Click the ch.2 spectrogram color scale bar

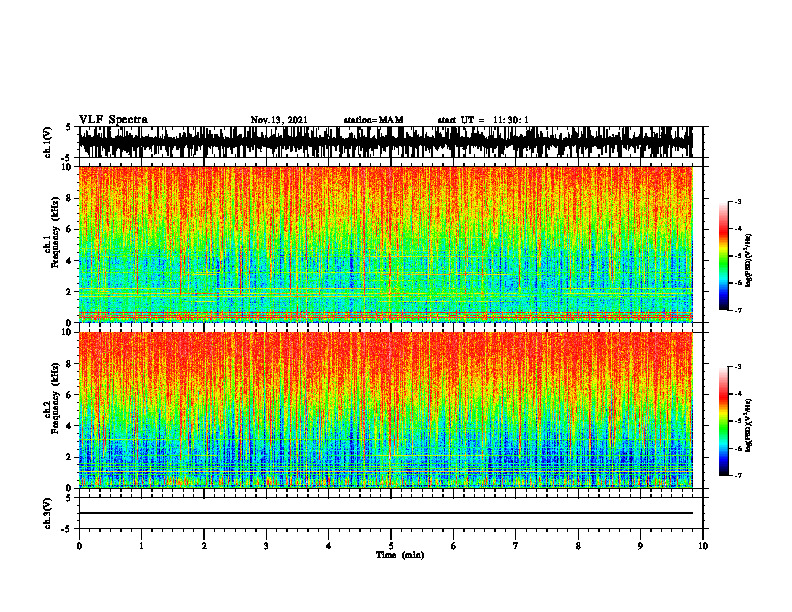pyautogui.click(x=723, y=421)
